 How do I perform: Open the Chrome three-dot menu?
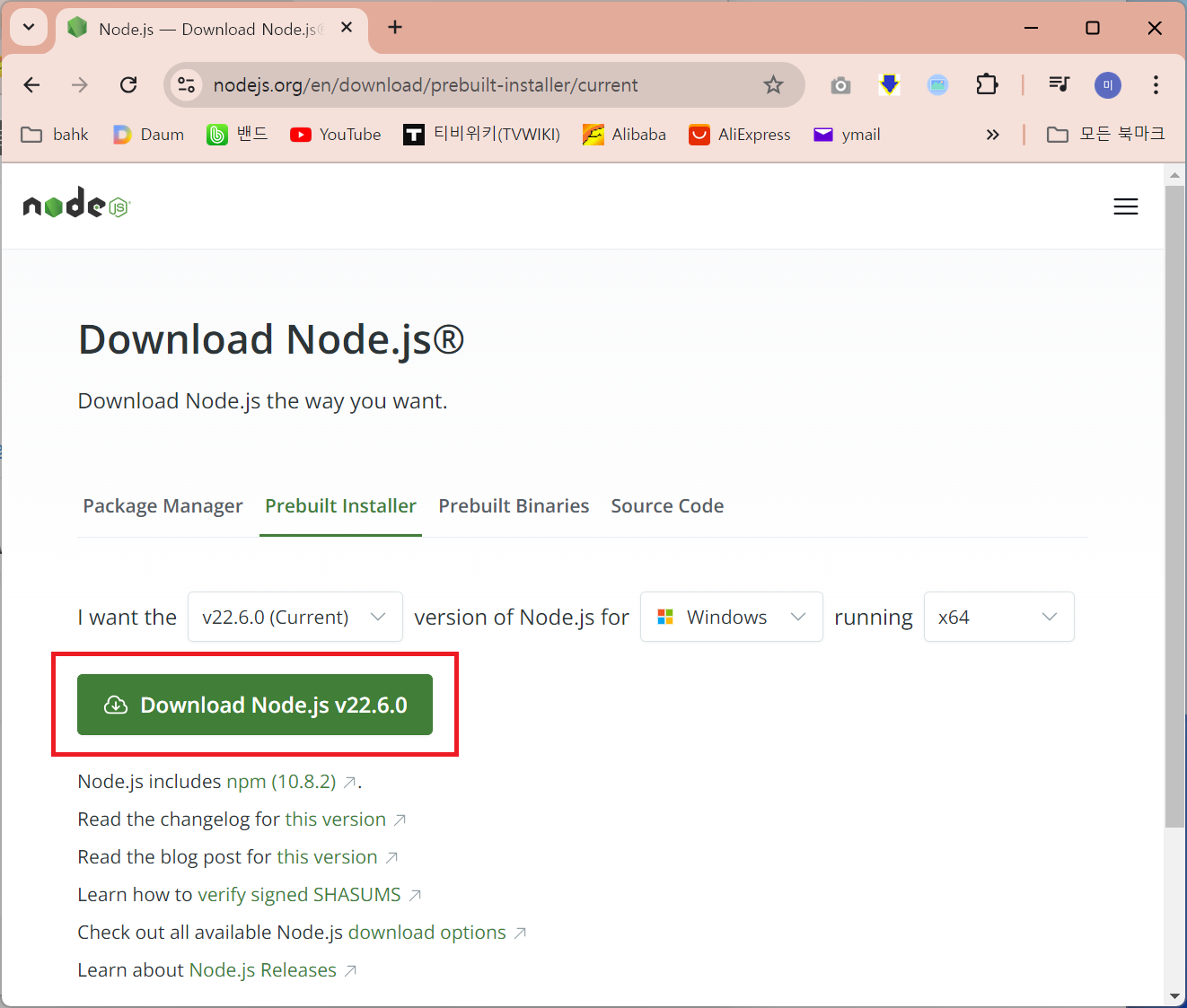[1156, 85]
